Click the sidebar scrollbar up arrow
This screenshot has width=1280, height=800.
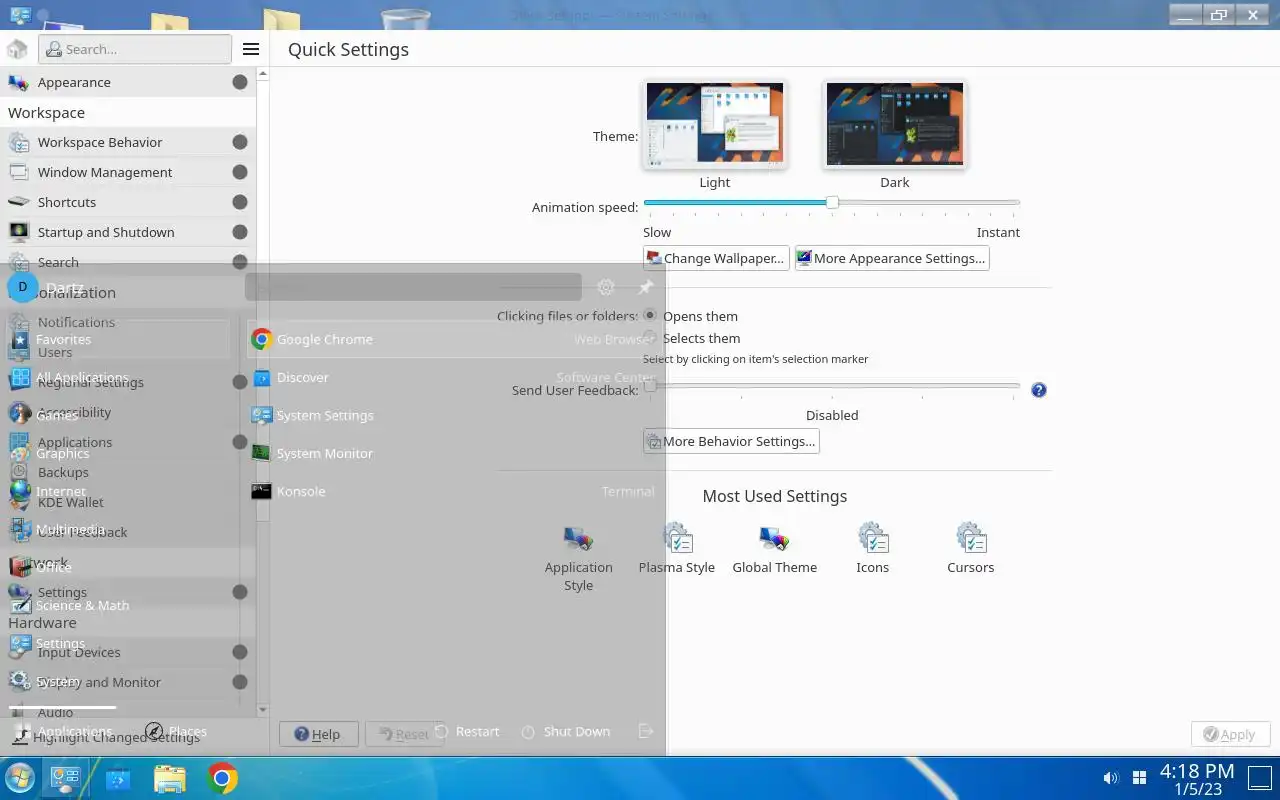pyautogui.click(x=263, y=74)
